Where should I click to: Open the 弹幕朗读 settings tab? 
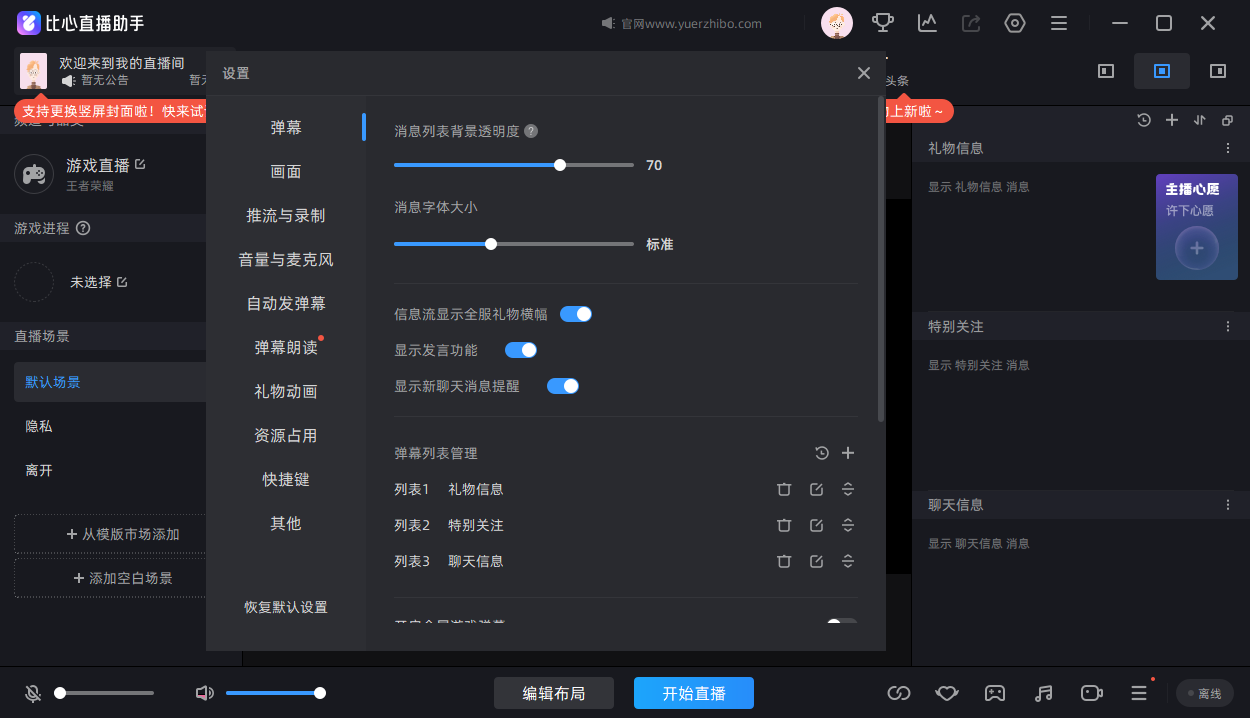tap(286, 348)
